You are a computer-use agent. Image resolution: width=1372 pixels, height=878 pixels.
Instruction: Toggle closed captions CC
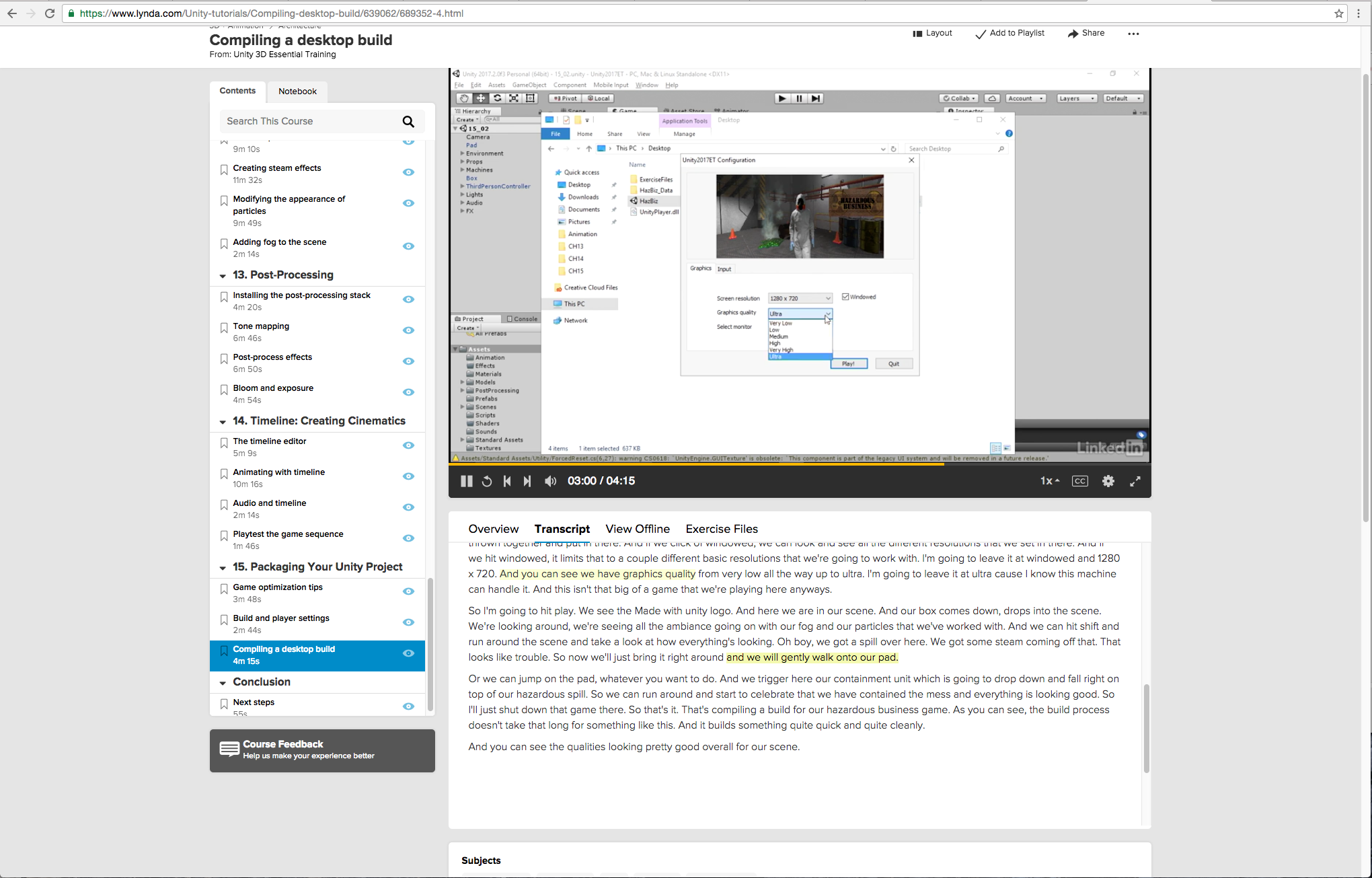pos(1080,481)
